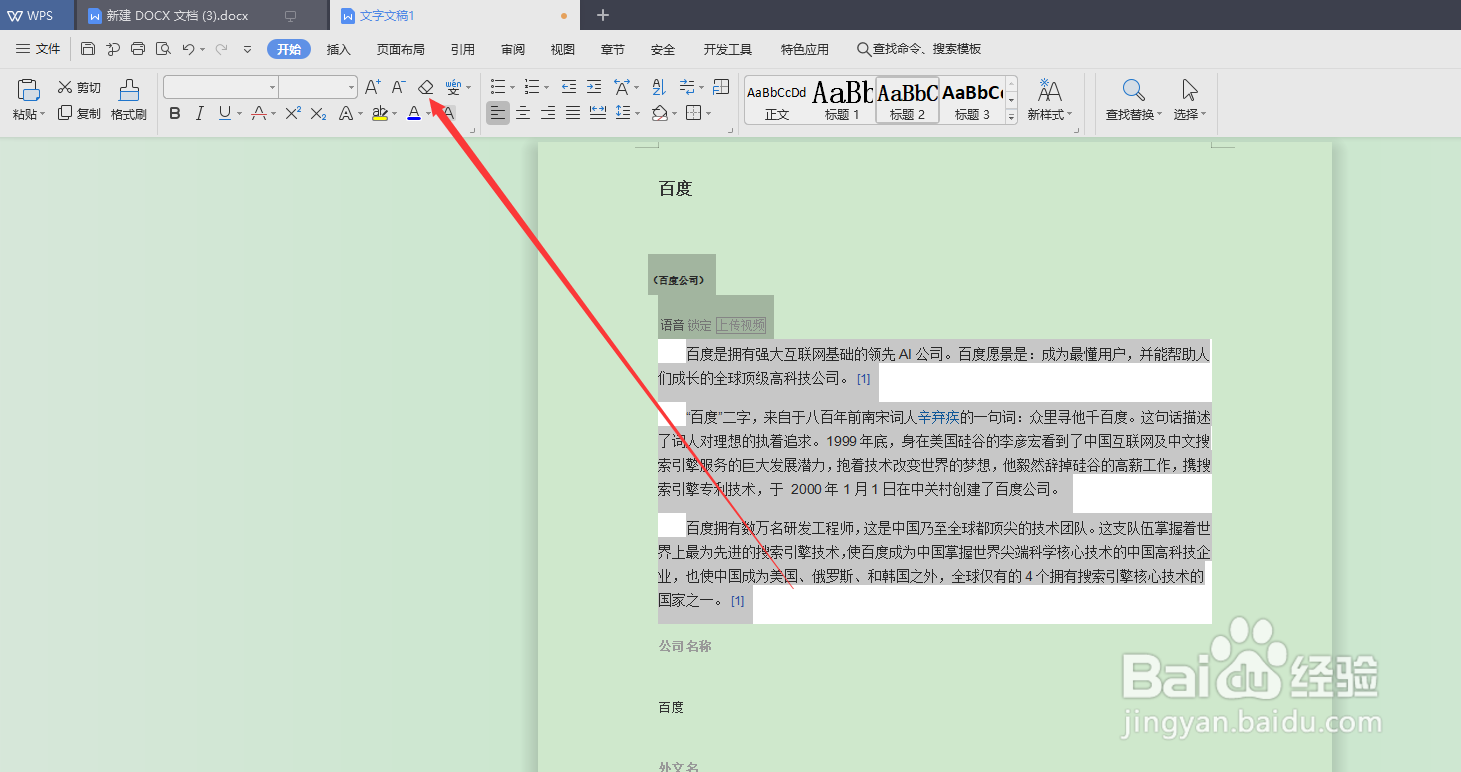Toggle Align Right paragraph button

[548, 113]
